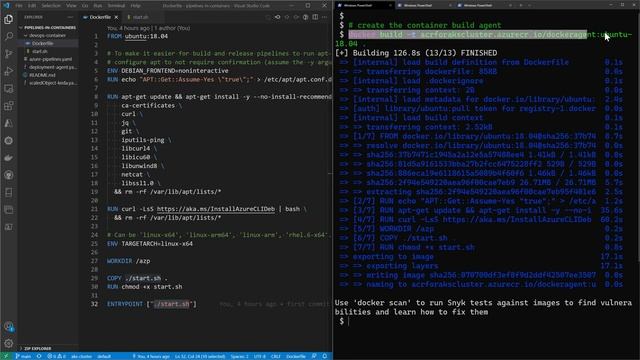
Task: Open the Remote Explorer view
Action: (x=9, y=89)
